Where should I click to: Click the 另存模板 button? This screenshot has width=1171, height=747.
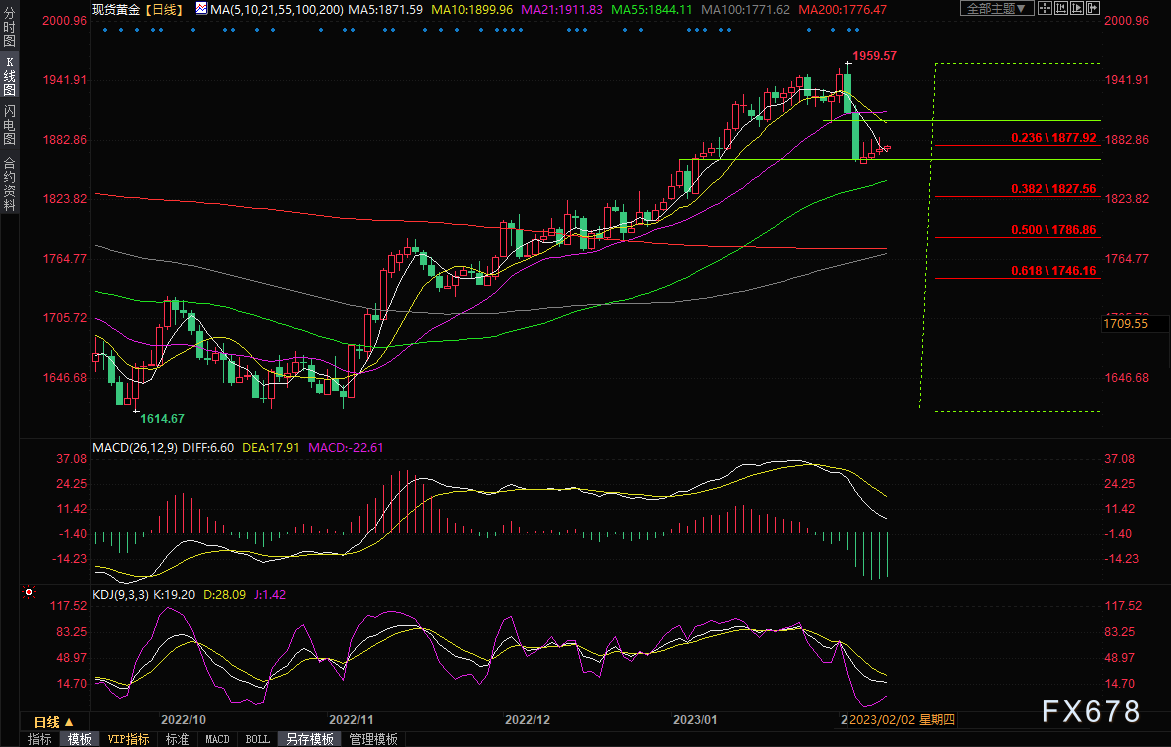[310, 739]
